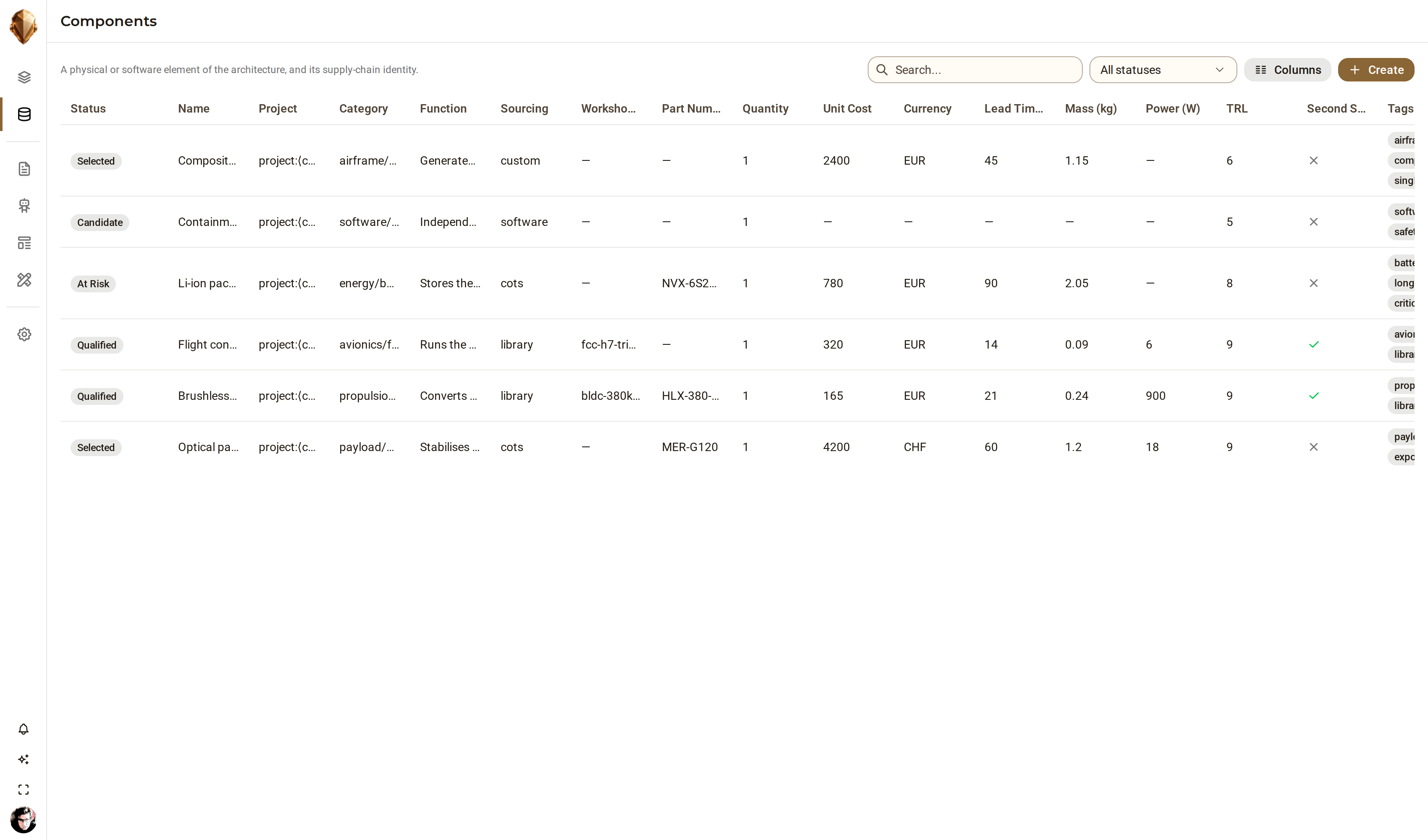
Task: Open the Composit... component name
Action: point(207,160)
